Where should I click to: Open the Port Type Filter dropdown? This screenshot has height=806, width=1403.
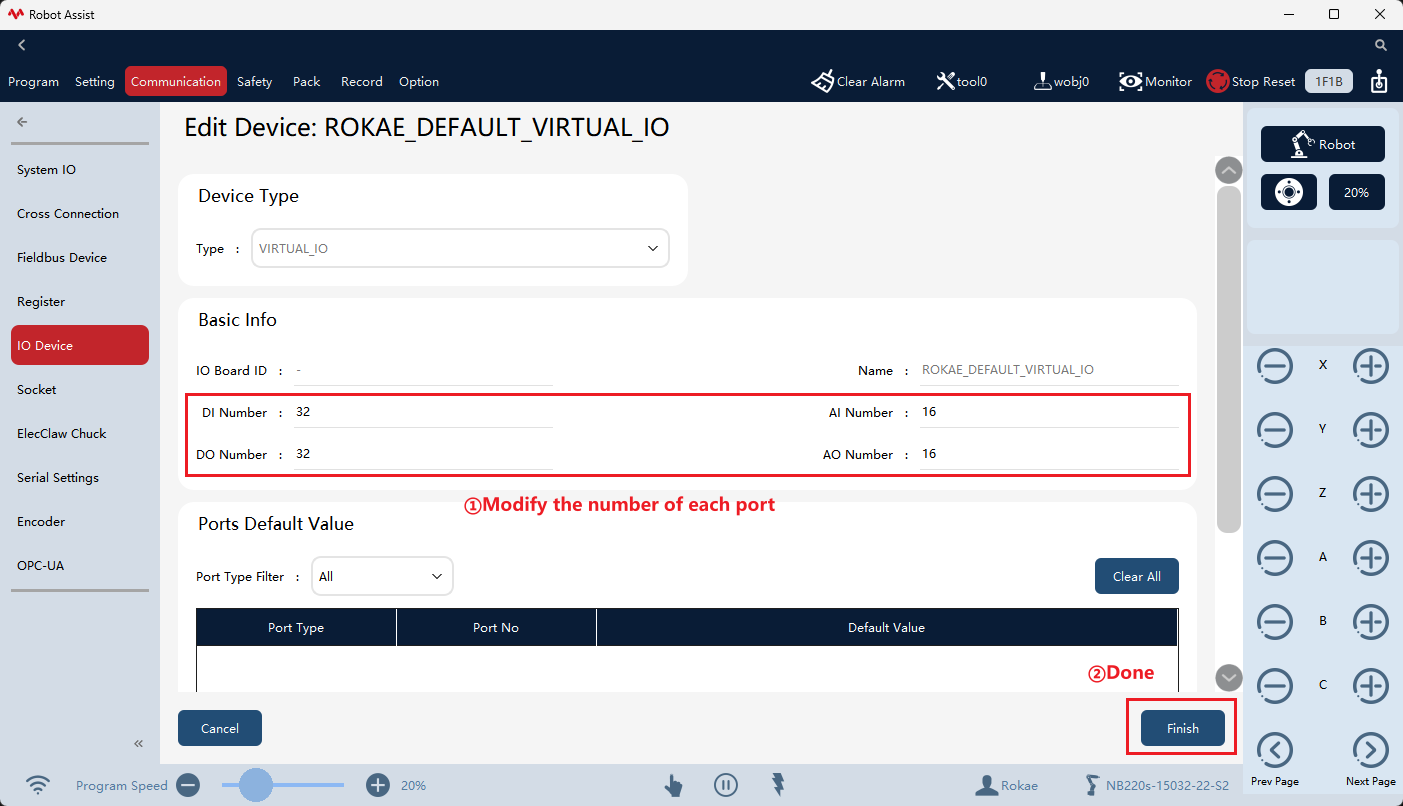tap(382, 576)
